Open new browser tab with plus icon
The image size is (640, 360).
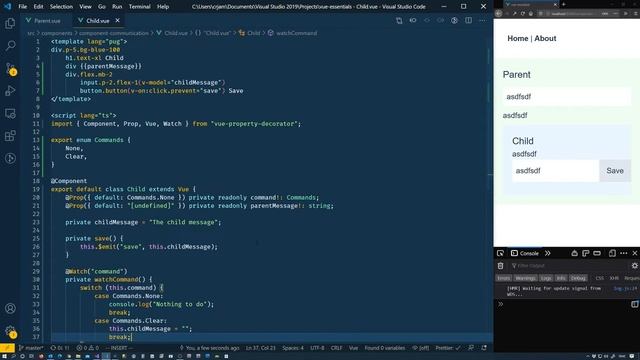[x=564, y=4]
